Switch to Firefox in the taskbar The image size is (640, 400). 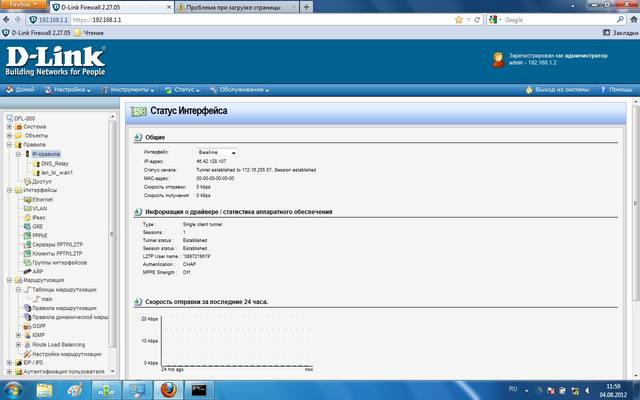tap(168, 390)
